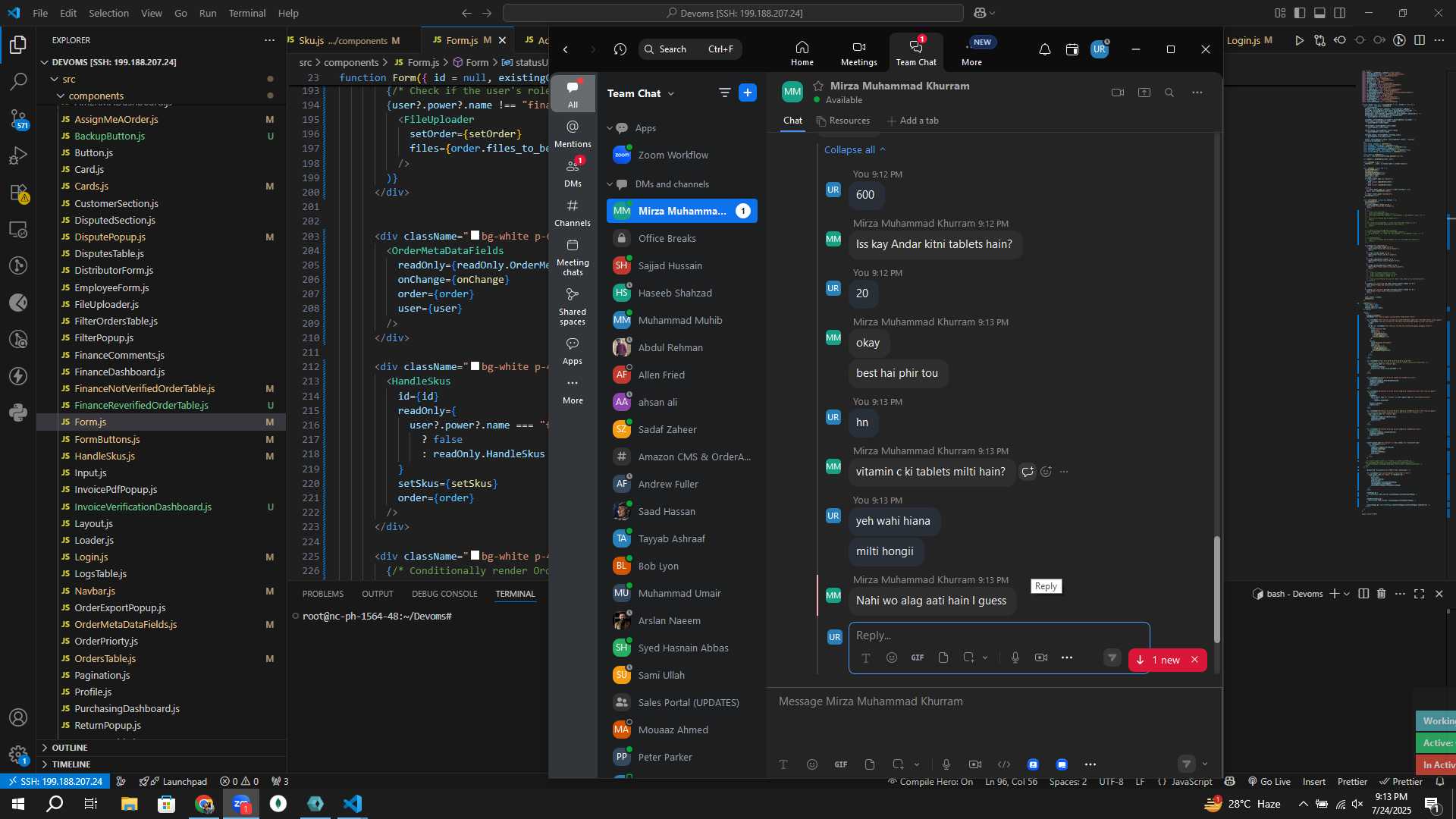The image size is (1456, 819).
Task: Reply in thread to vitamin c message
Action: coord(1028,472)
